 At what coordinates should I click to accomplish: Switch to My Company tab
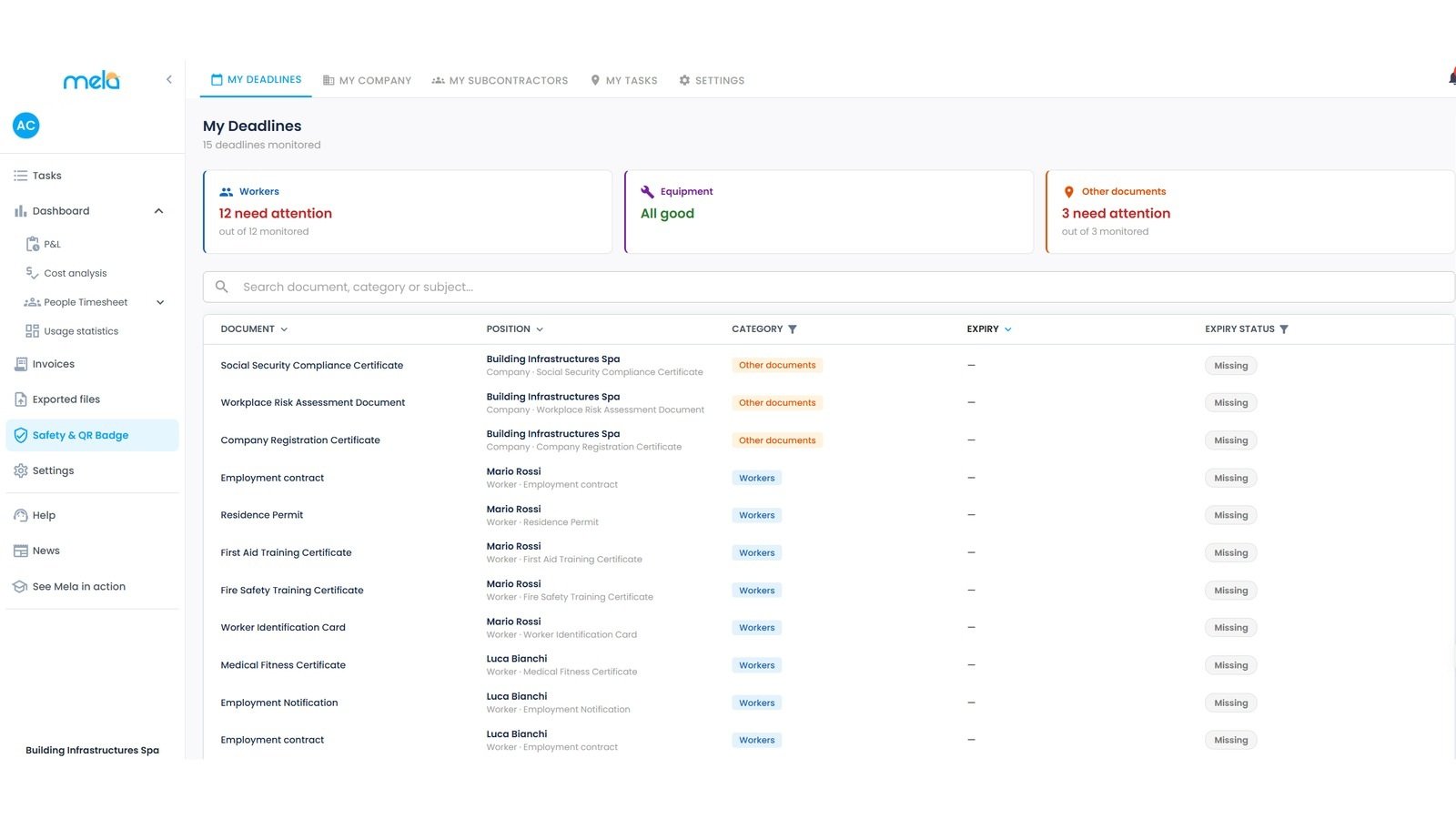click(367, 80)
